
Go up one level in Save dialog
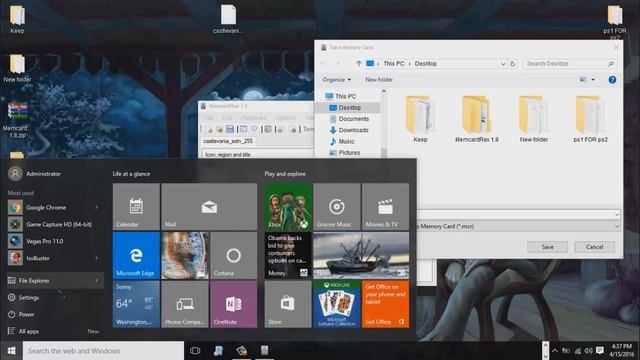coord(358,63)
